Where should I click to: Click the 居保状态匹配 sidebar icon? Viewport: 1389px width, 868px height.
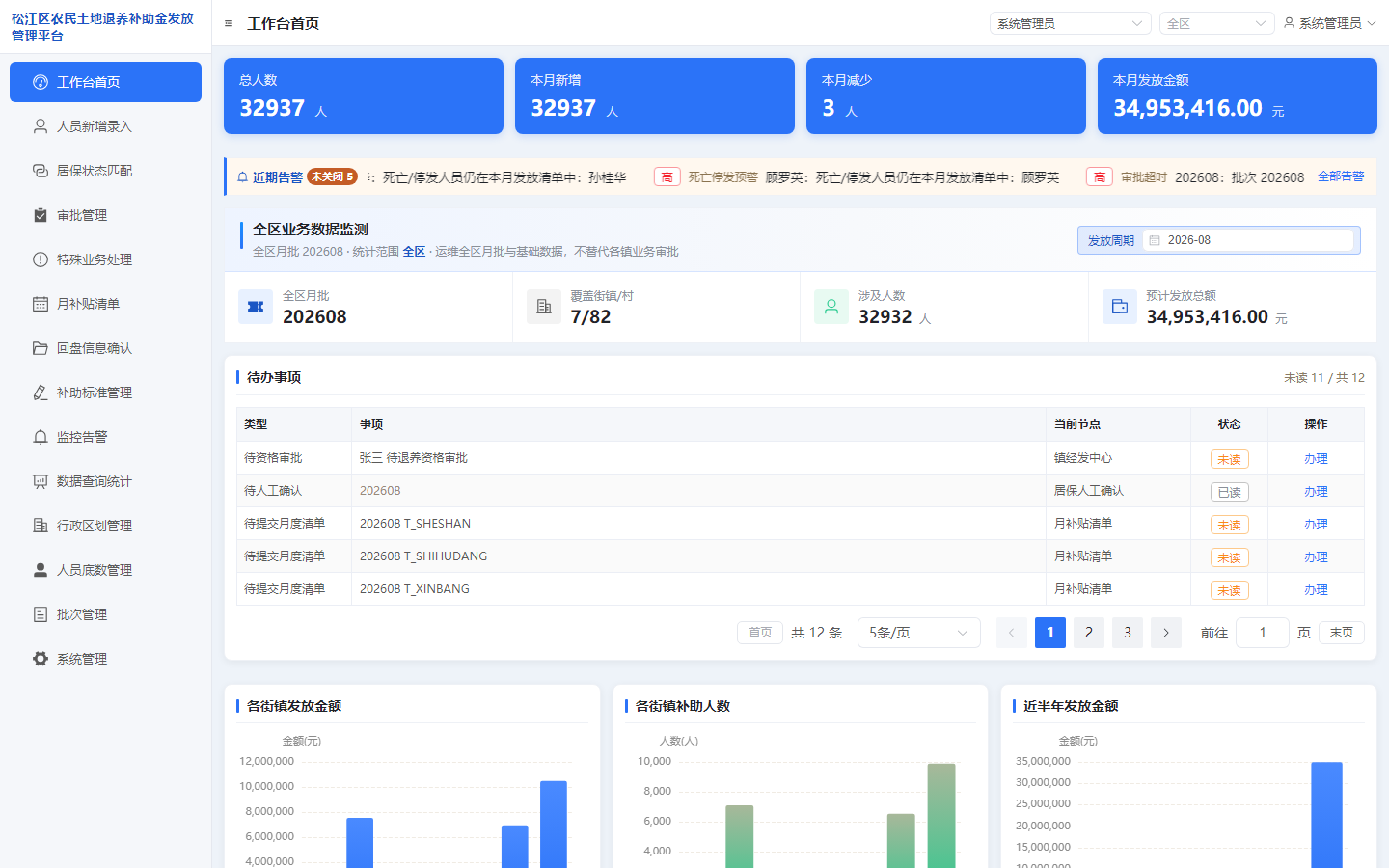(41, 171)
